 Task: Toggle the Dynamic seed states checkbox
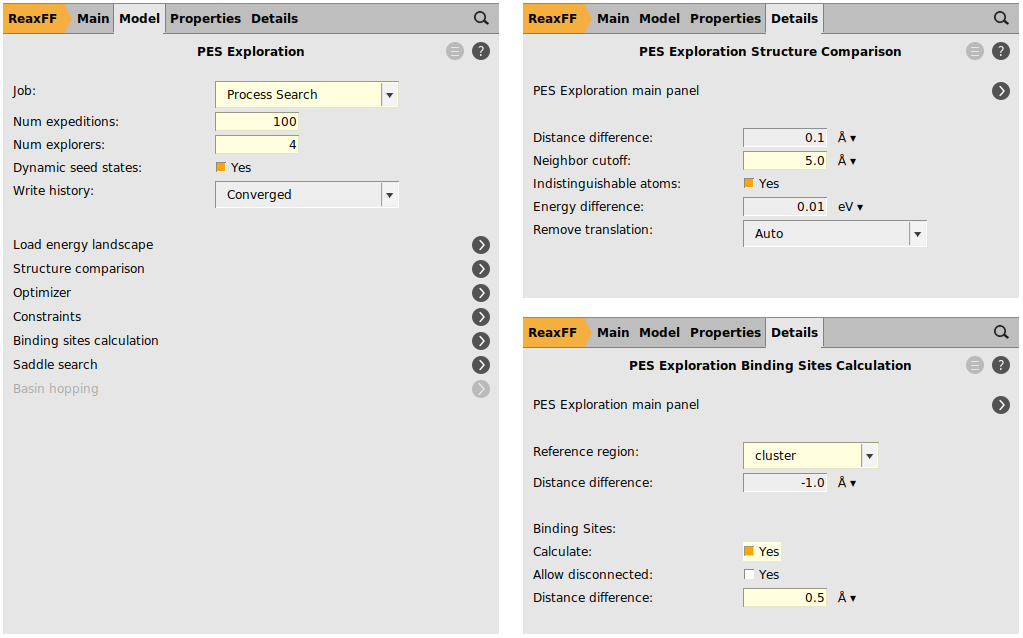(x=221, y=168)
